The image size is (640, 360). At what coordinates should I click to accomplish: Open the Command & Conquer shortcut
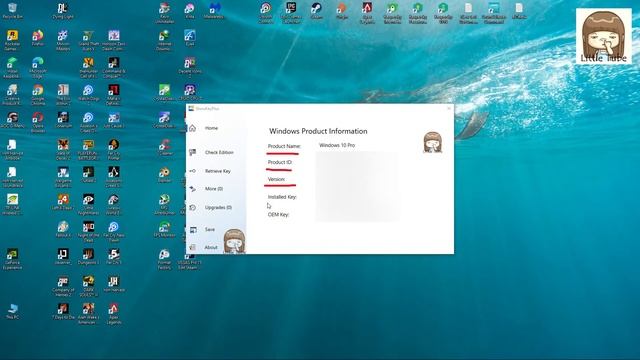click(114, 67)
